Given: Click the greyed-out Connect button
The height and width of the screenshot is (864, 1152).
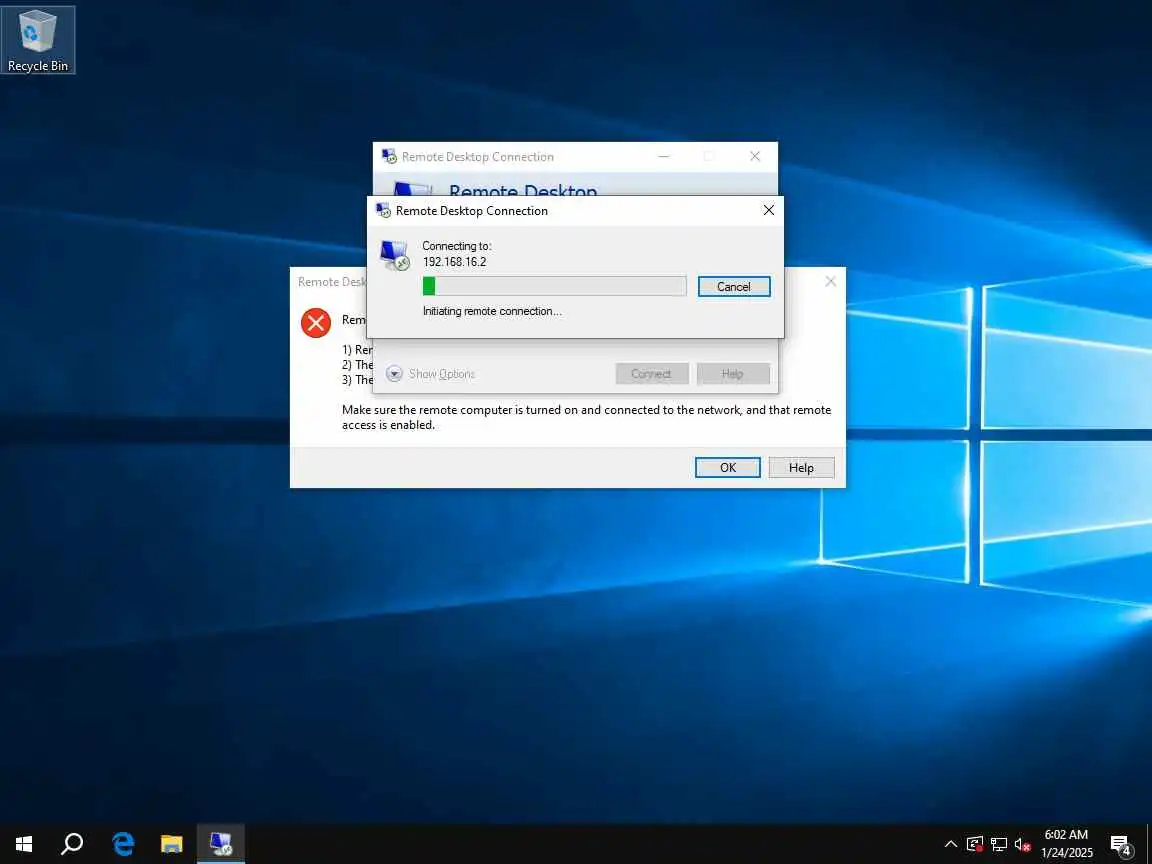Looking at the screenshot, I should click(x=651, y=374).
